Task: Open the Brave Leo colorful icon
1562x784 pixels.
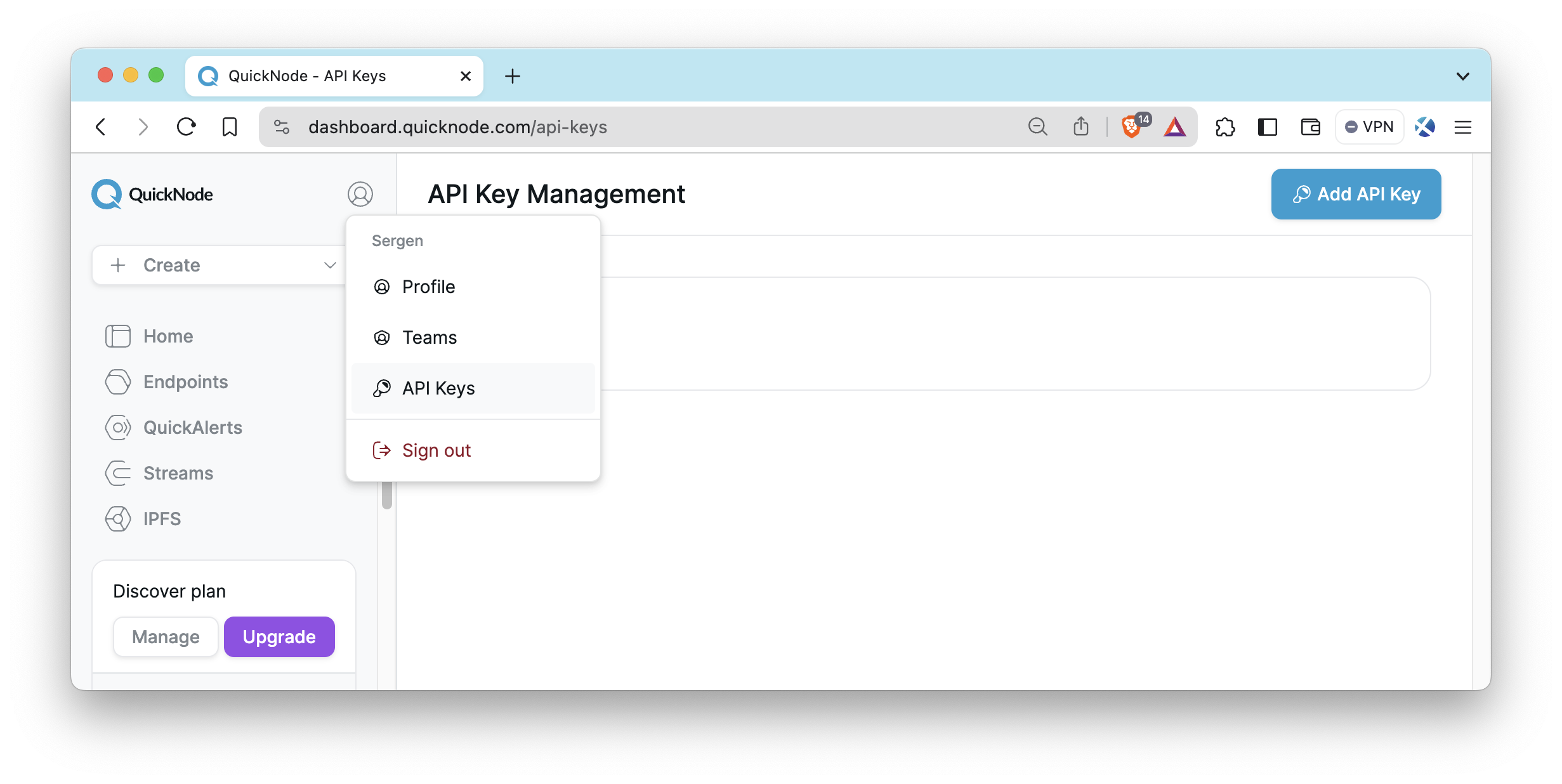Action: click(x=1425, y=127)
